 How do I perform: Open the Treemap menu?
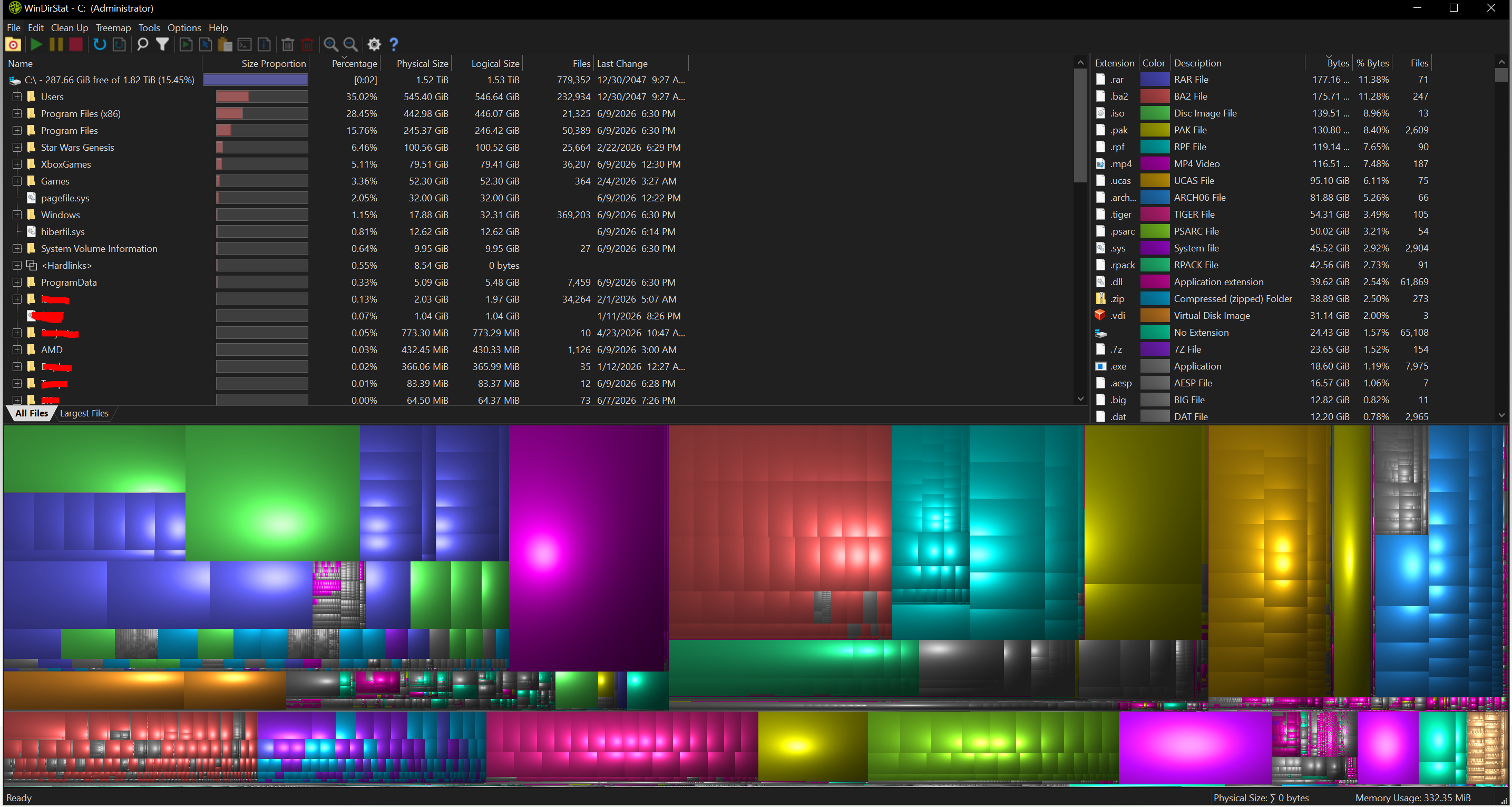point(113,27)
